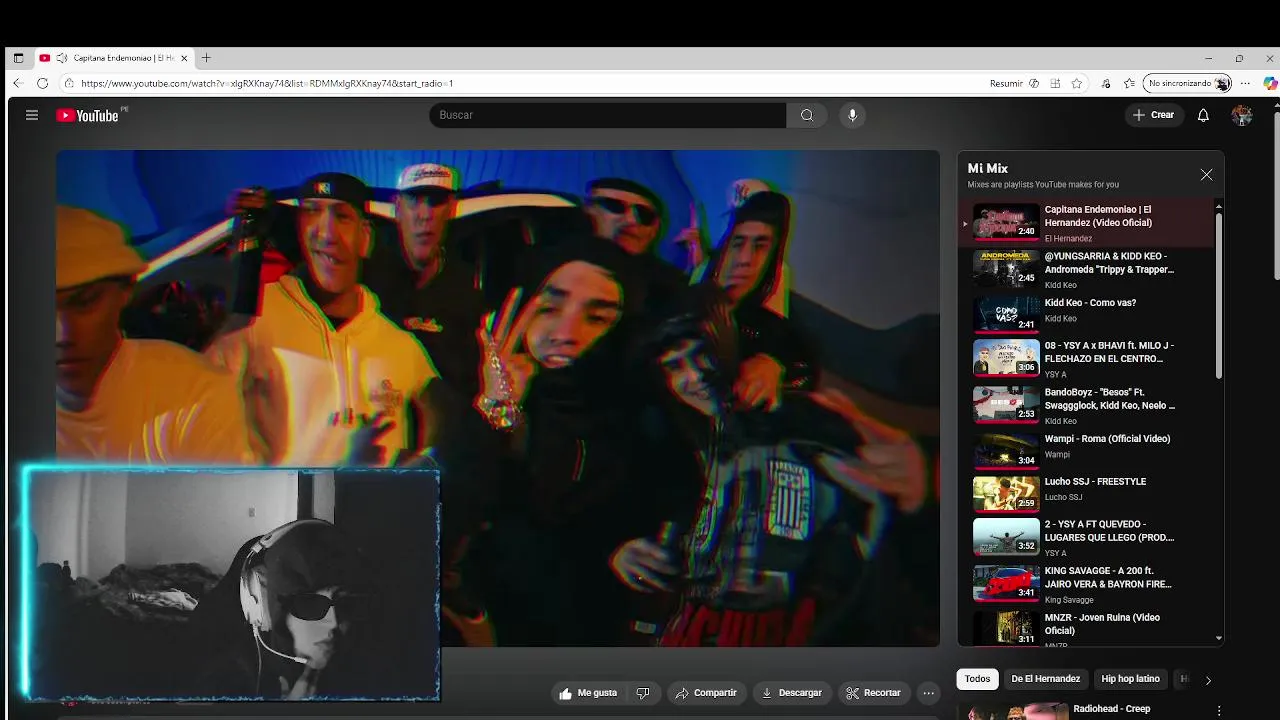Open the YouTube hamburger guide menu
Viewport: 1280px width, 720px height.
[32, 115]
